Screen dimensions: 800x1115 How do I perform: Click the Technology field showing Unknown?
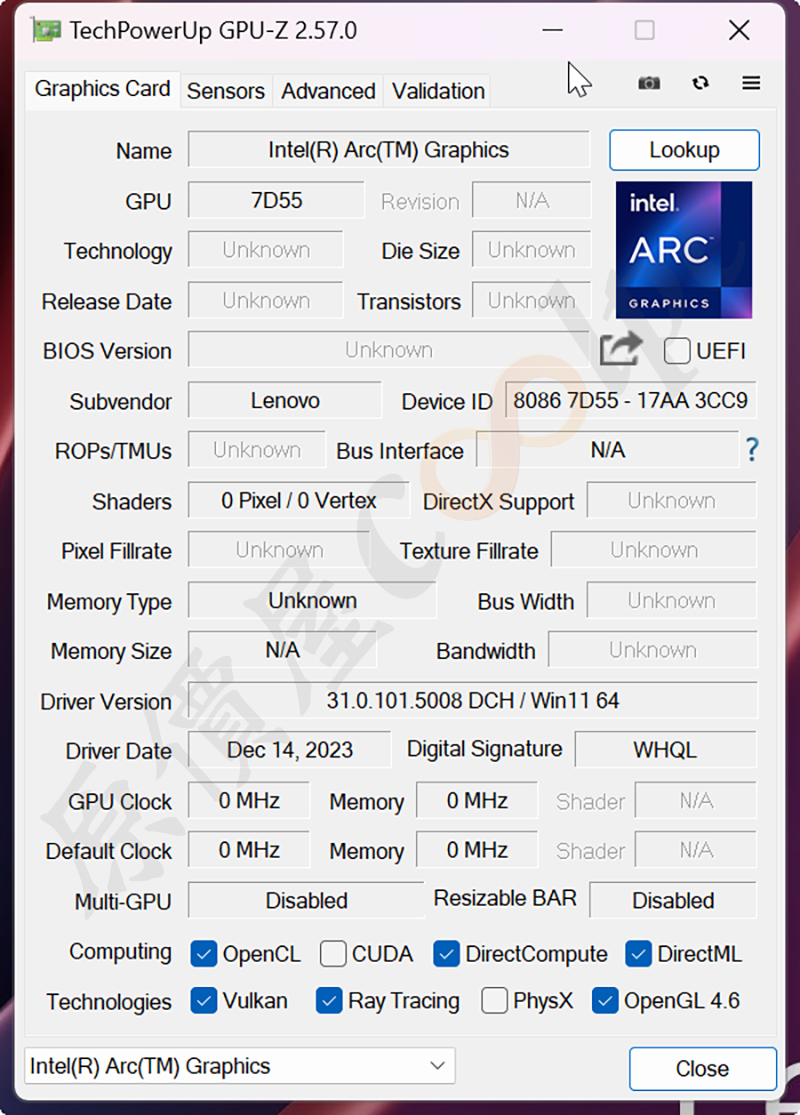[265, 250]
